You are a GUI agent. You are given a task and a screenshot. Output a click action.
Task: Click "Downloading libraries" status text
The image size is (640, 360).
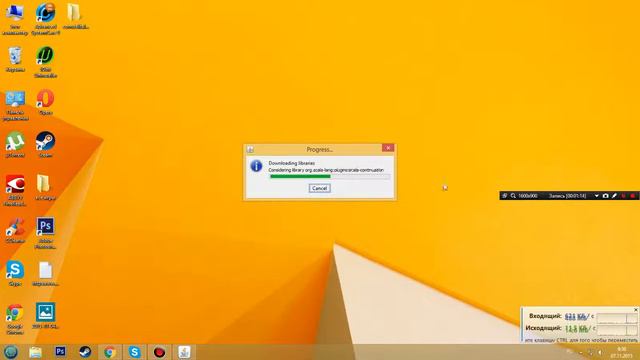pyautogui.click(x=291, y=163)
